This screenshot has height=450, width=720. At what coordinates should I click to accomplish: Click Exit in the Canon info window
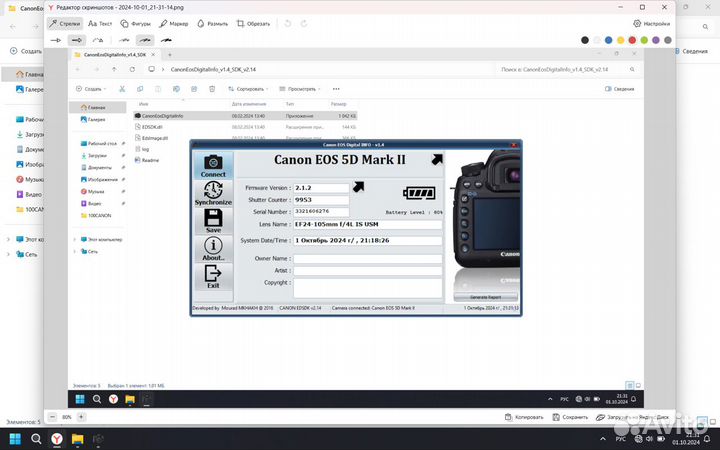[213, 276]
